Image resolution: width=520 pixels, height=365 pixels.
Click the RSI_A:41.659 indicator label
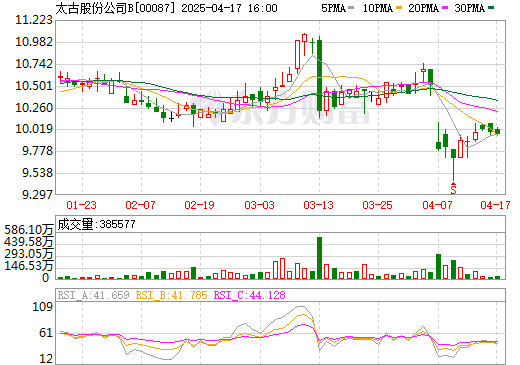coord(93,295)
